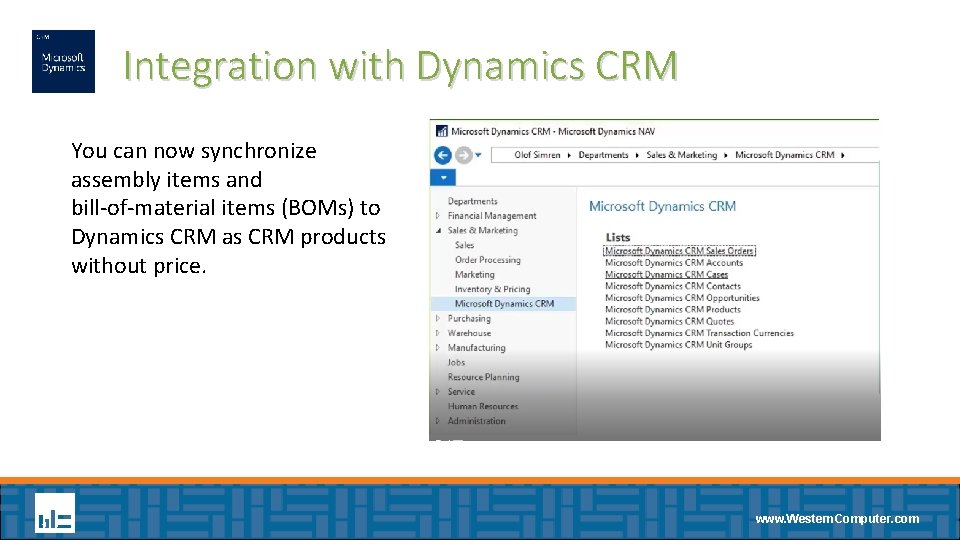Open Microsoft Dynamics CRM Unit Groups list
Viewport: 960px width, 540px height.
point(678,345)
